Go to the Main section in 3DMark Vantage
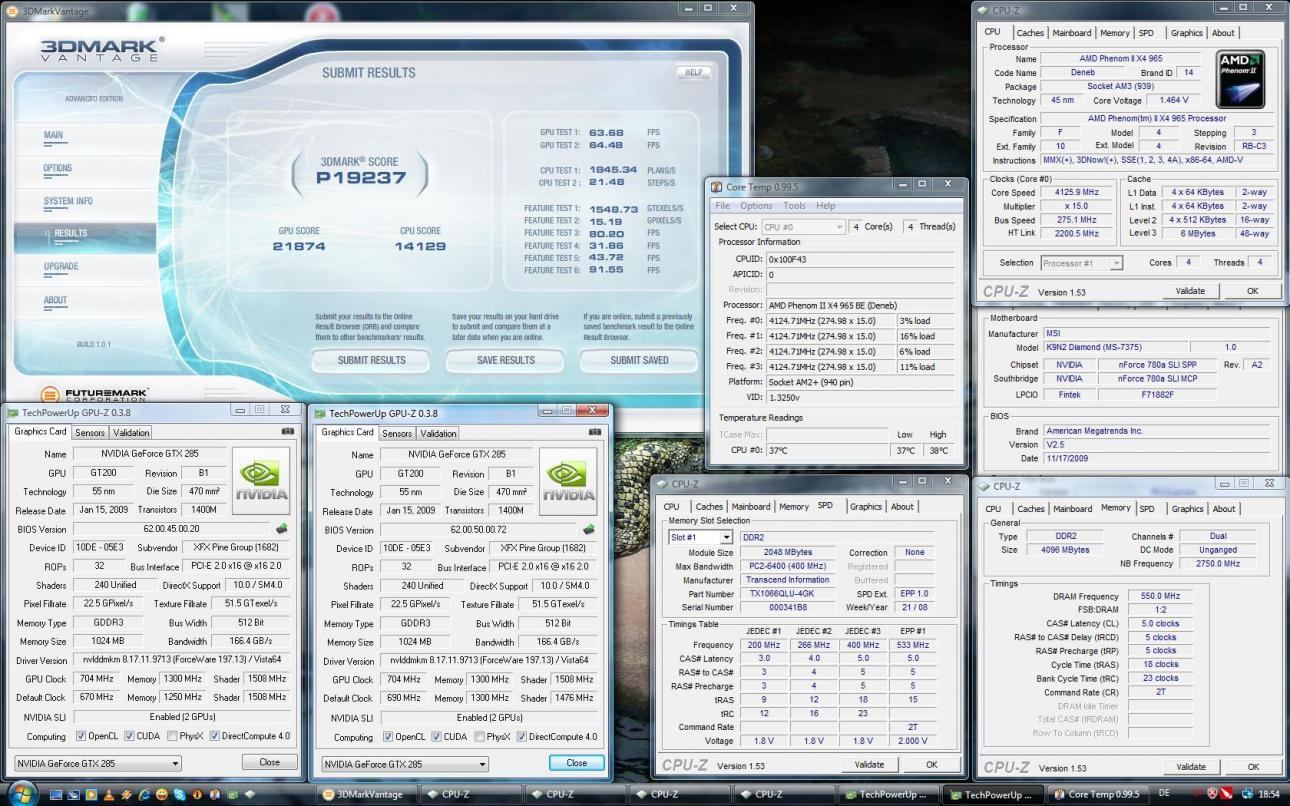 click(53, 135)
